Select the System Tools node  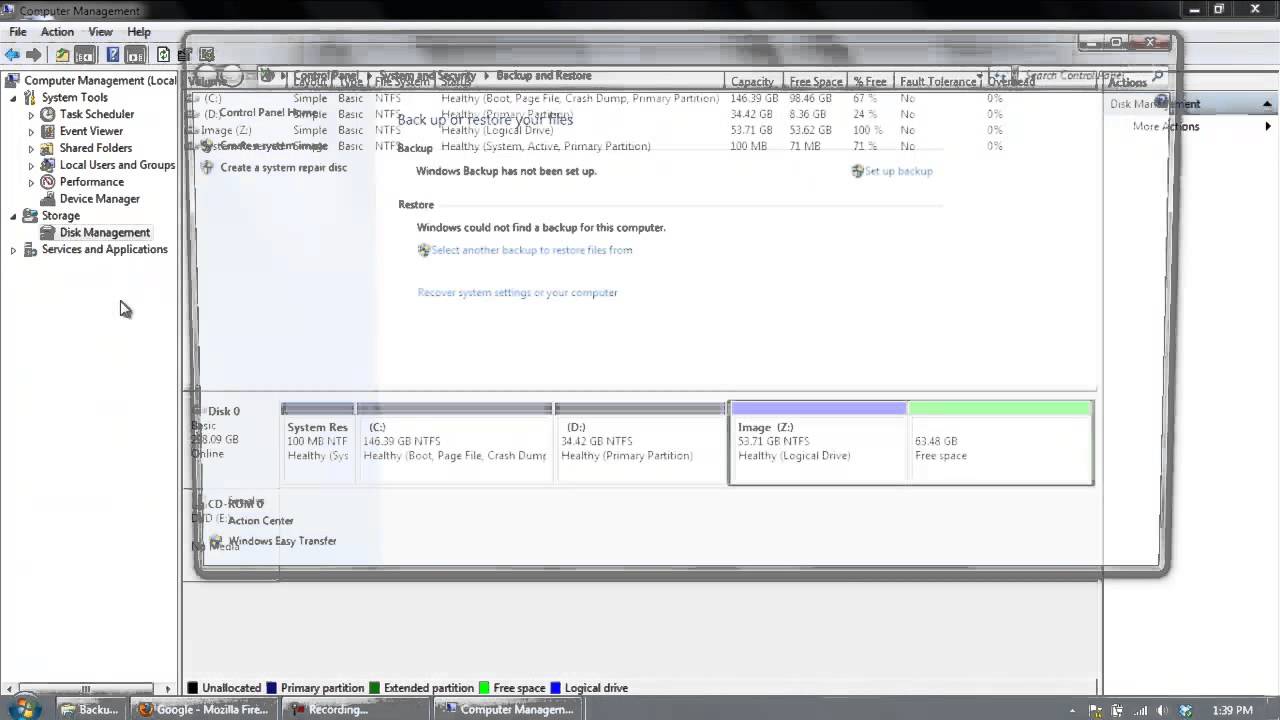tap(74, 97)
